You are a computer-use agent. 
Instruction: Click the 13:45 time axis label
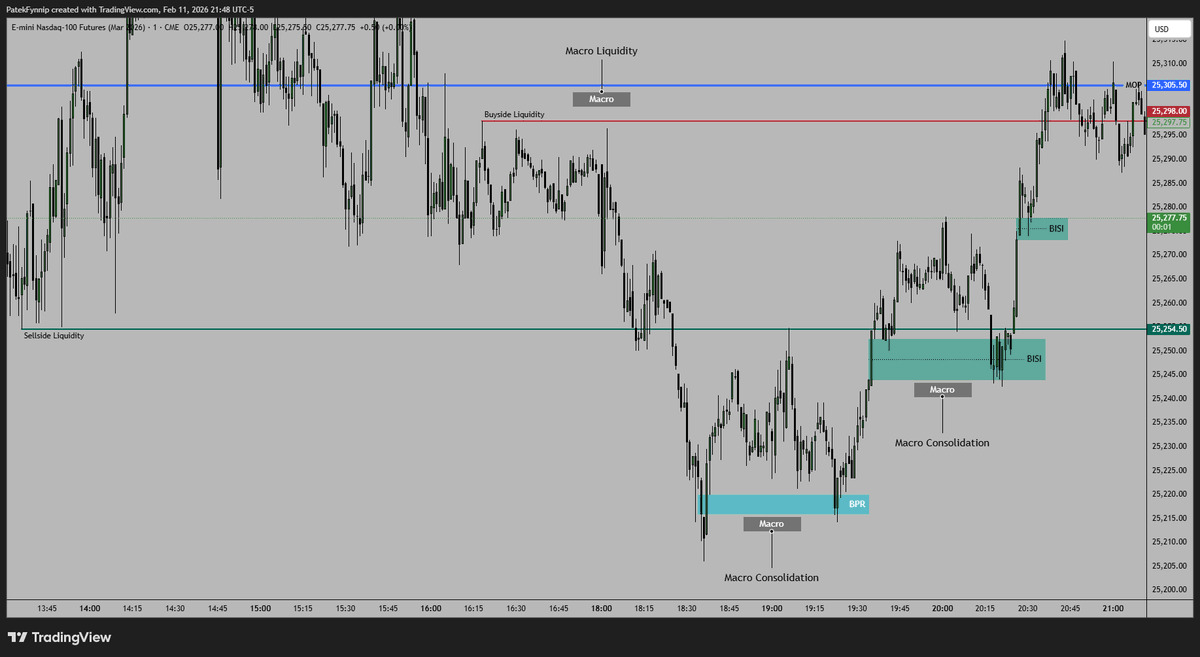click(47, 608)
